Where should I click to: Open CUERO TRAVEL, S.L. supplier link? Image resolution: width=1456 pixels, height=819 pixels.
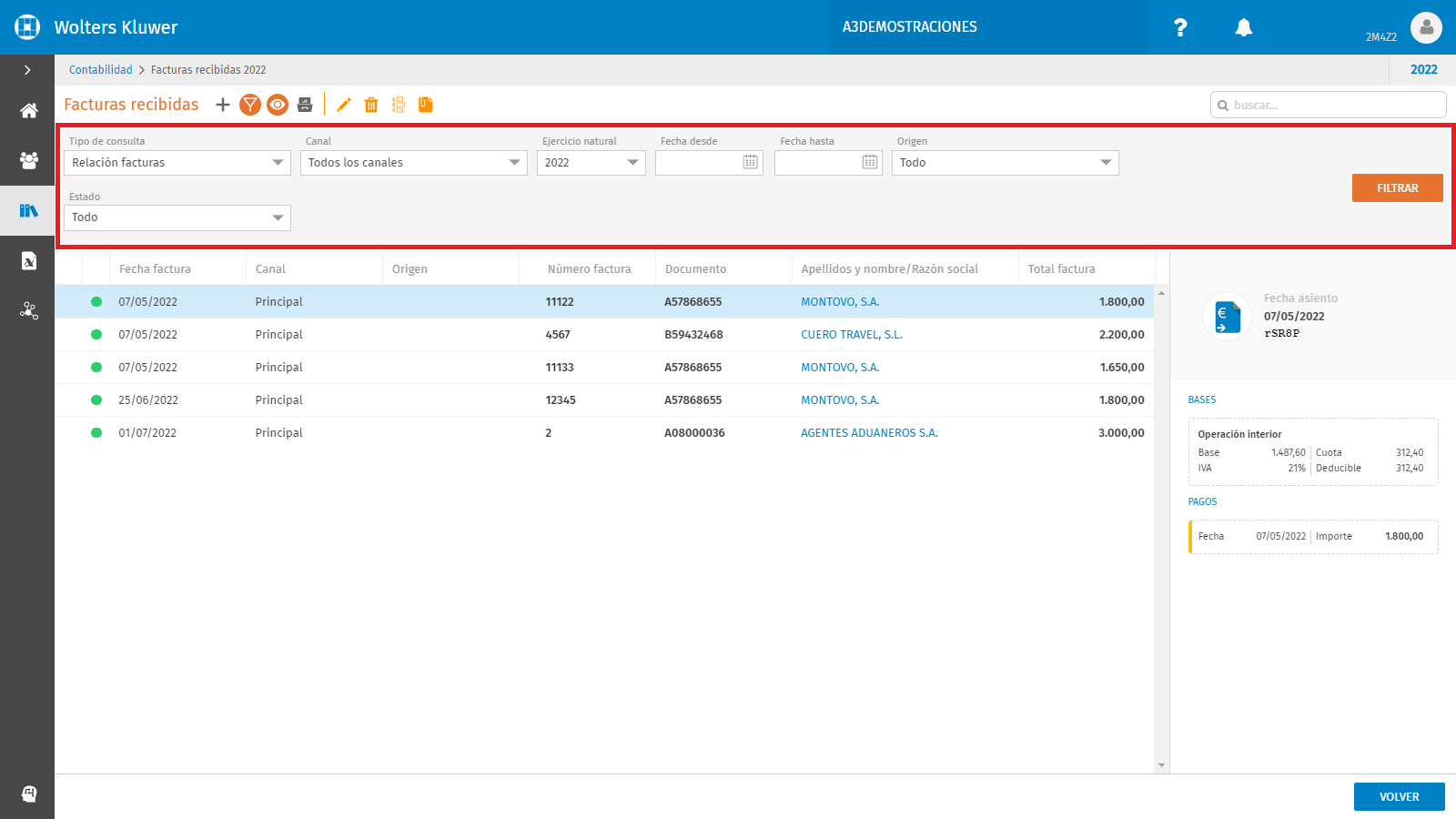[x=852, y=335]
